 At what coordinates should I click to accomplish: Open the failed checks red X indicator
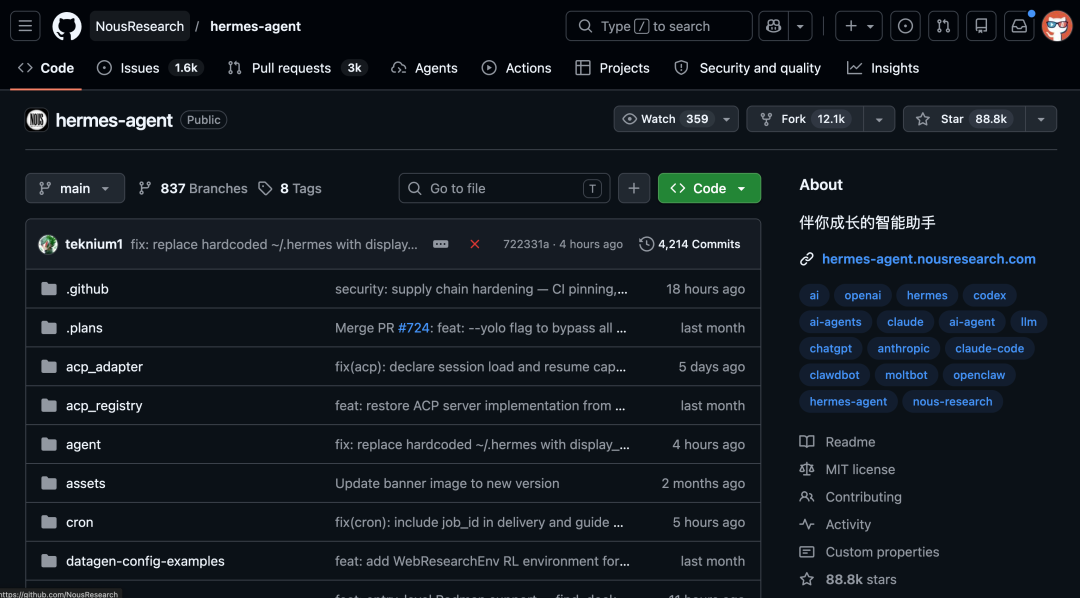tap(475, 243)
